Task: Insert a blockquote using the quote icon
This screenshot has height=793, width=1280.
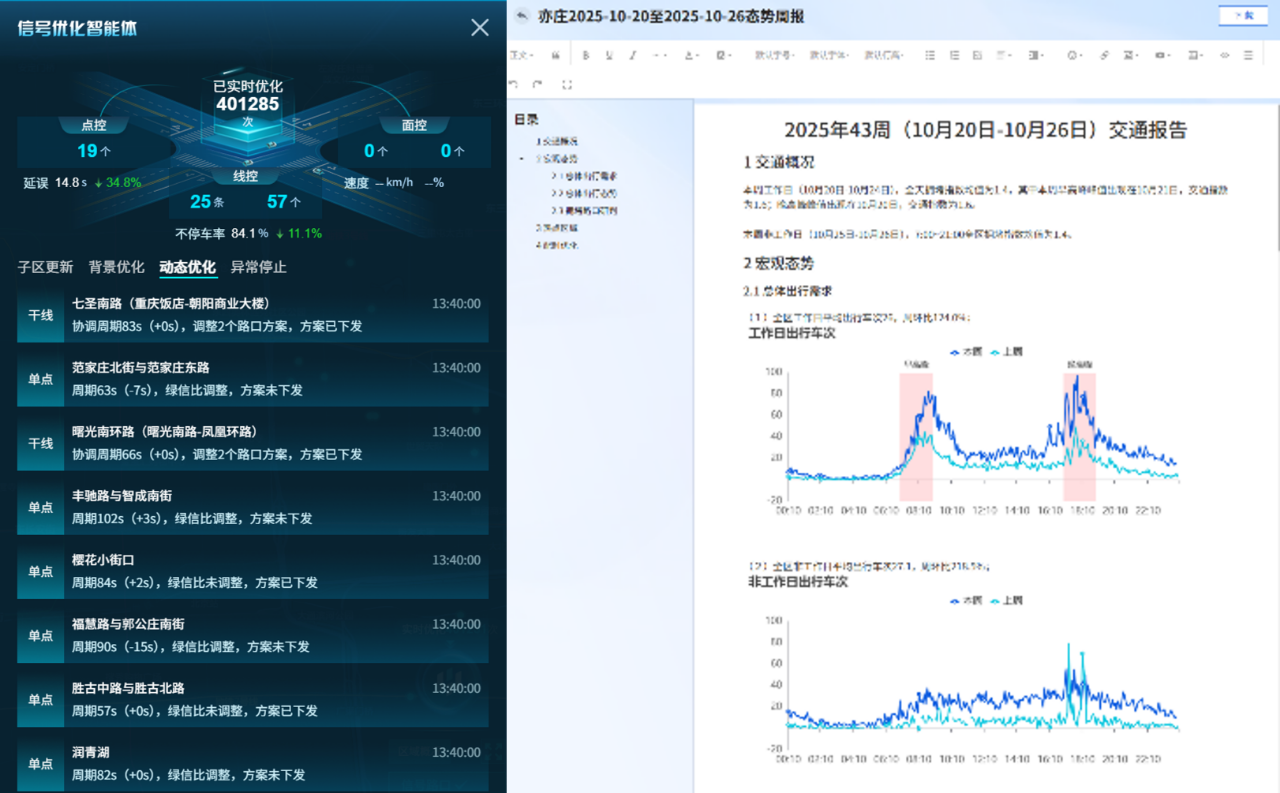Action: [555, 55]
